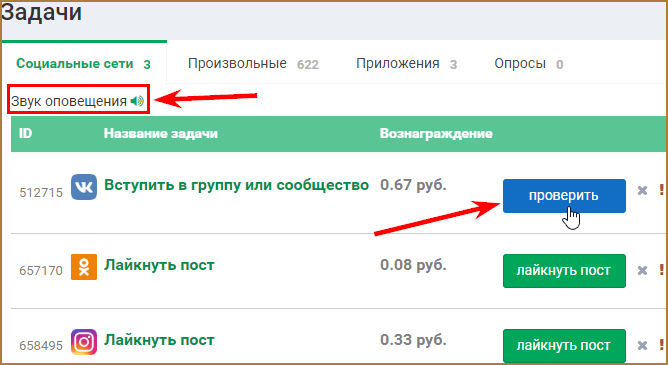Open task Вступить в группу или сообщество
668x365 pixels.
(236, 185)
